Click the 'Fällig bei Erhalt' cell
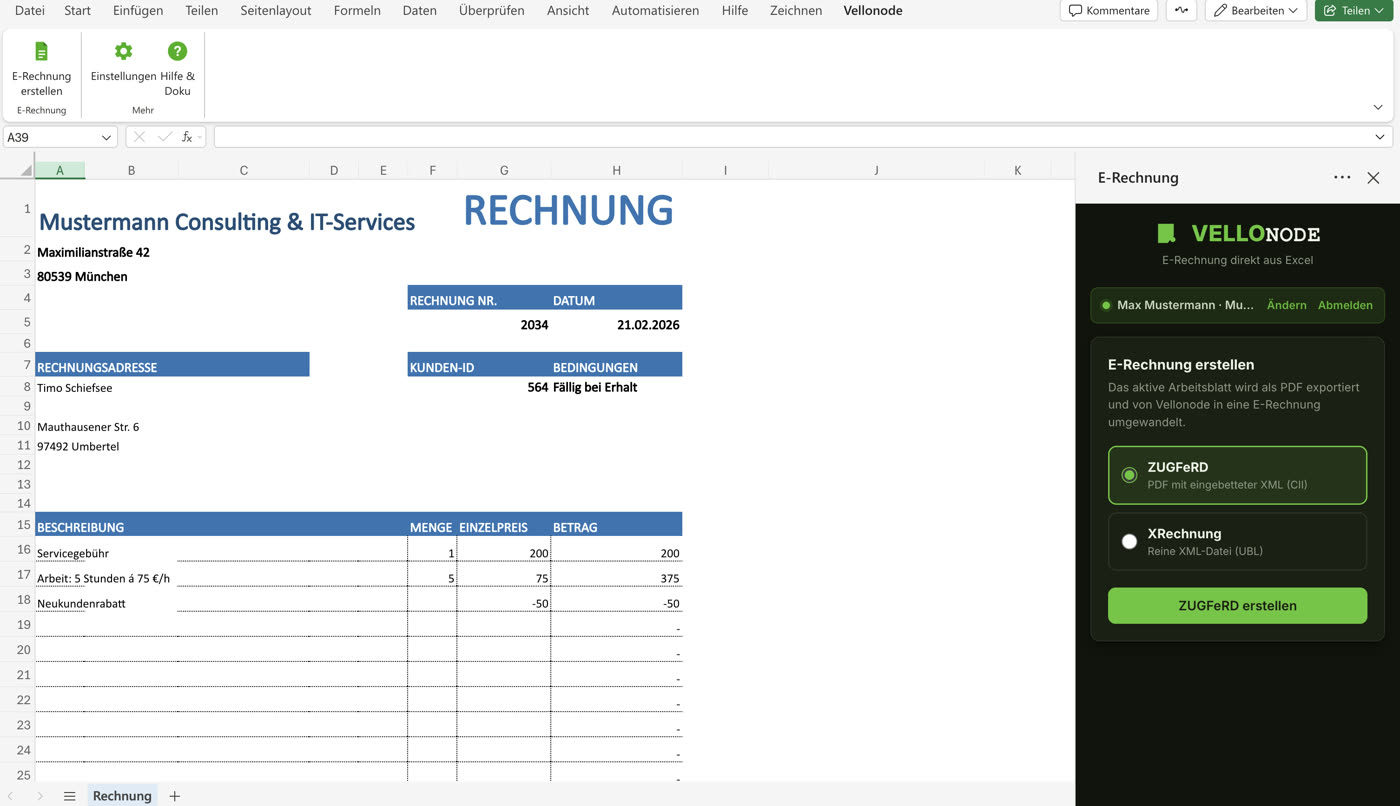The width and height of the screenshot is (1400, 806). (616, 387)
